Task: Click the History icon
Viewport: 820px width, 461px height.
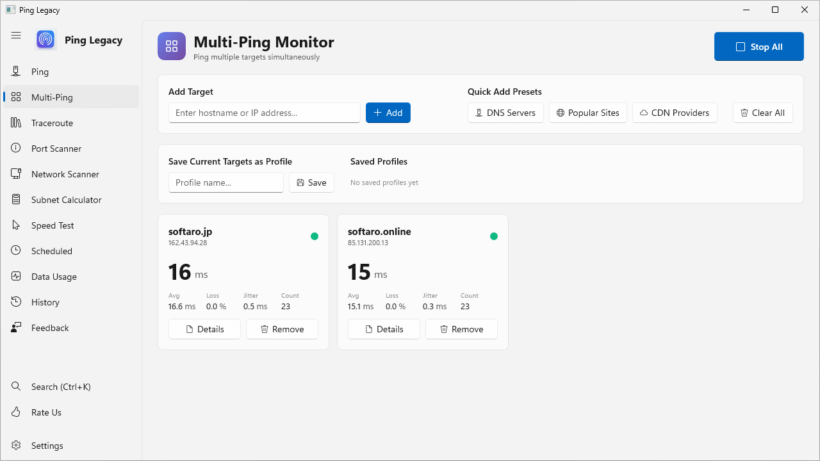Action: click(x=16, y=302)
